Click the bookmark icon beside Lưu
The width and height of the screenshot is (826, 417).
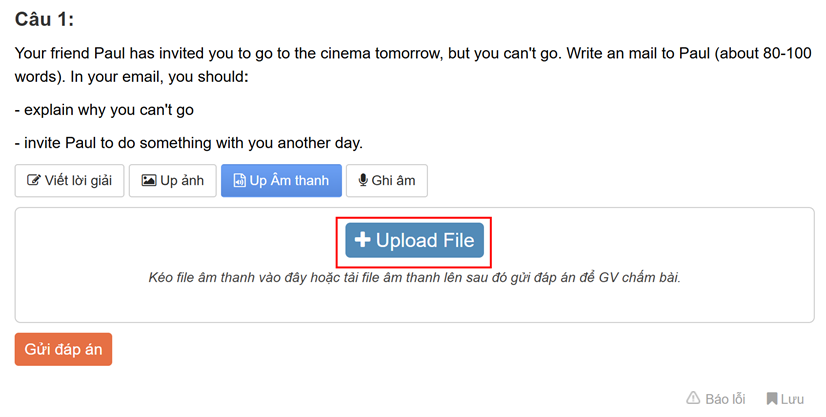pos(772,399)
